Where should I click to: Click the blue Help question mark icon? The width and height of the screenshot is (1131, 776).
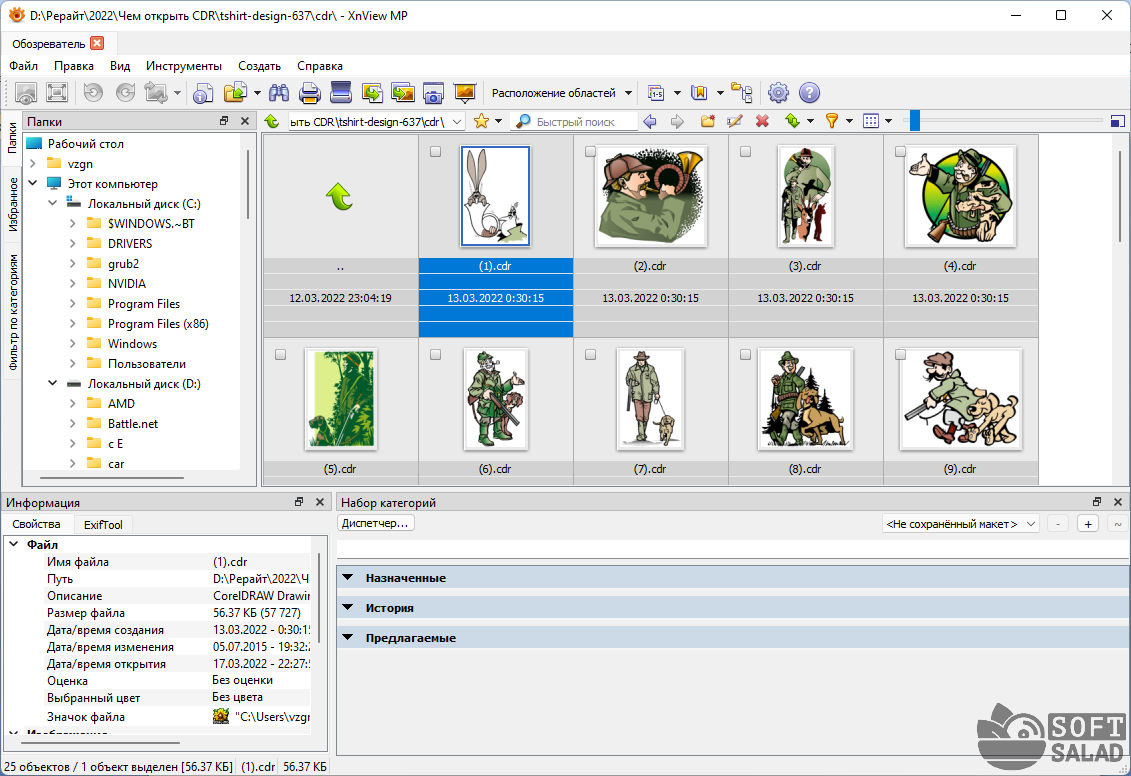click(809, 92)
